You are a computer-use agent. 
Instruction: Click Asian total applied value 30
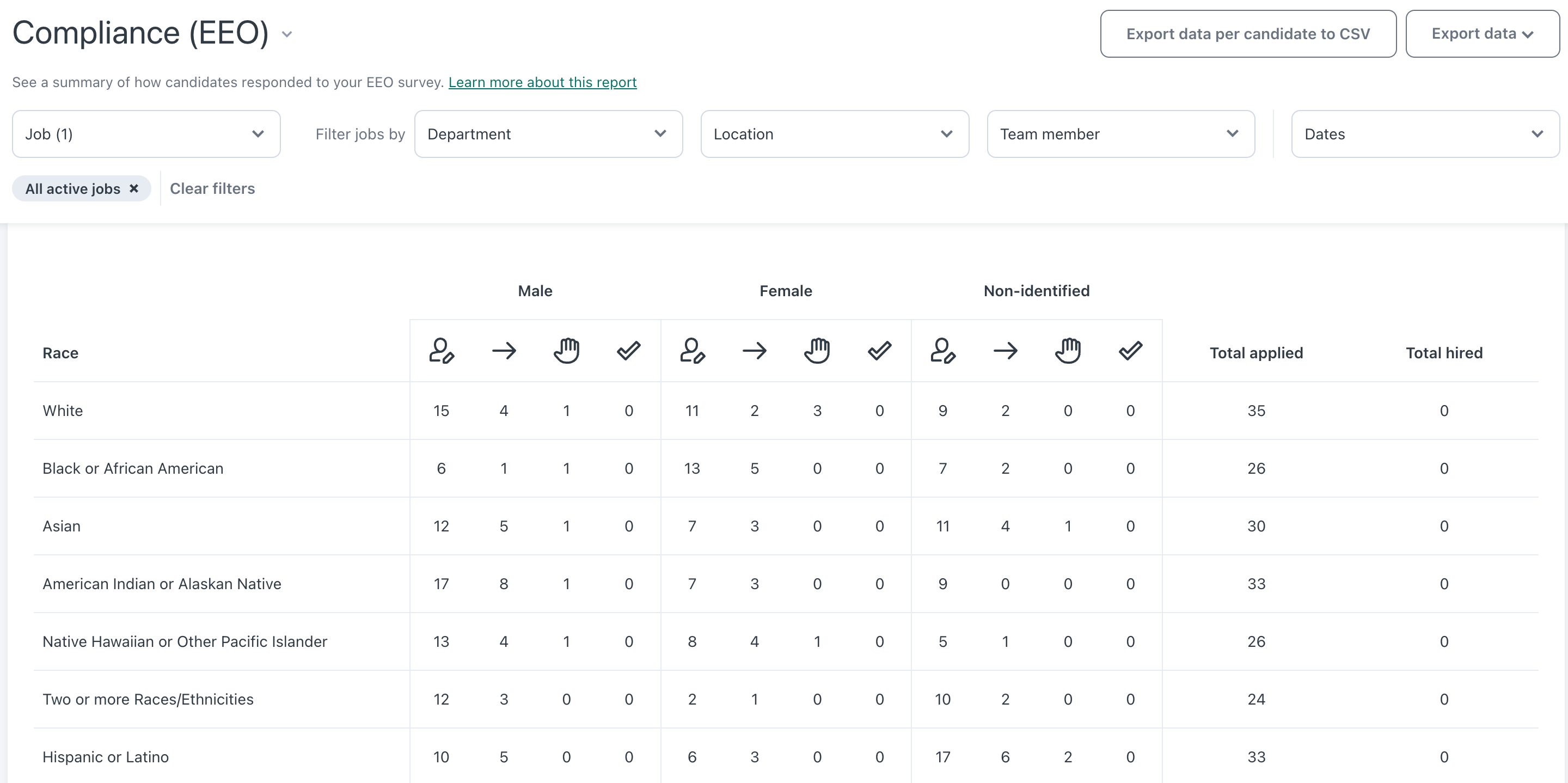[x=1255, y=527]
